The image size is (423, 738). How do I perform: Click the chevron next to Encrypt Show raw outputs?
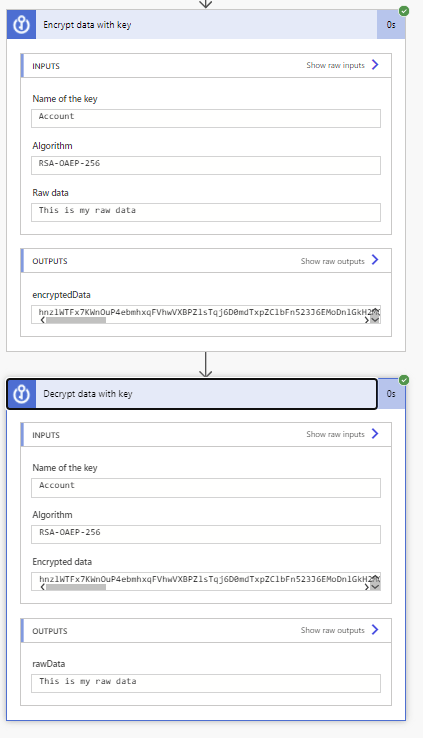pyautogui.click(x=375, y=260)
